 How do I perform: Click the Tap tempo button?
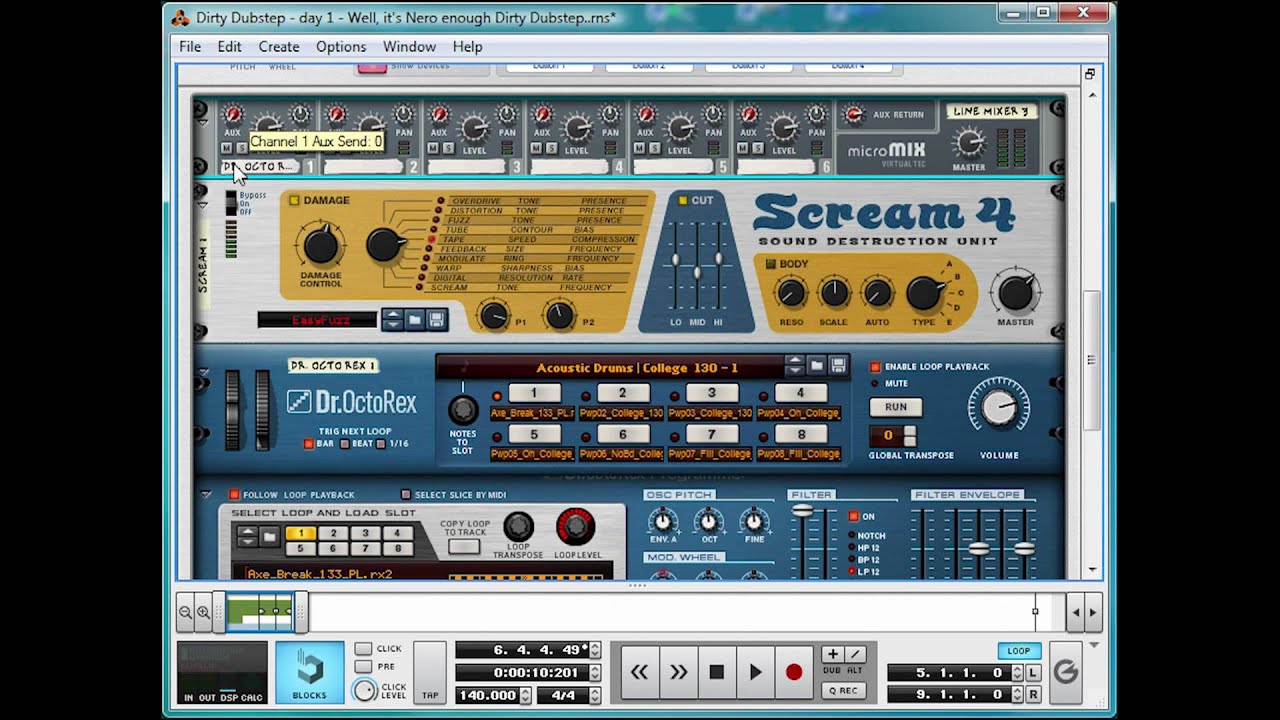[430, 672]
